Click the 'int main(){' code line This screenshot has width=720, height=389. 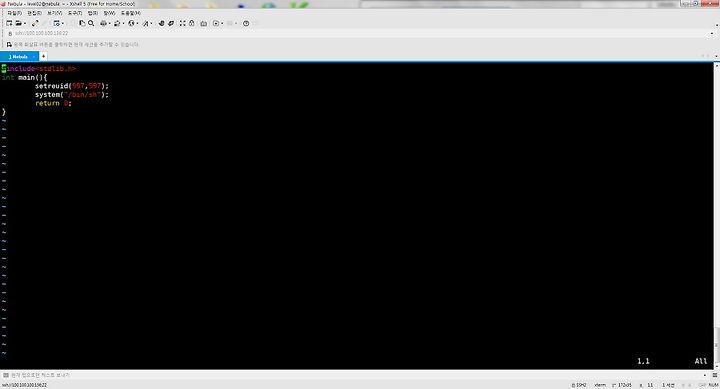pos(24,77)
